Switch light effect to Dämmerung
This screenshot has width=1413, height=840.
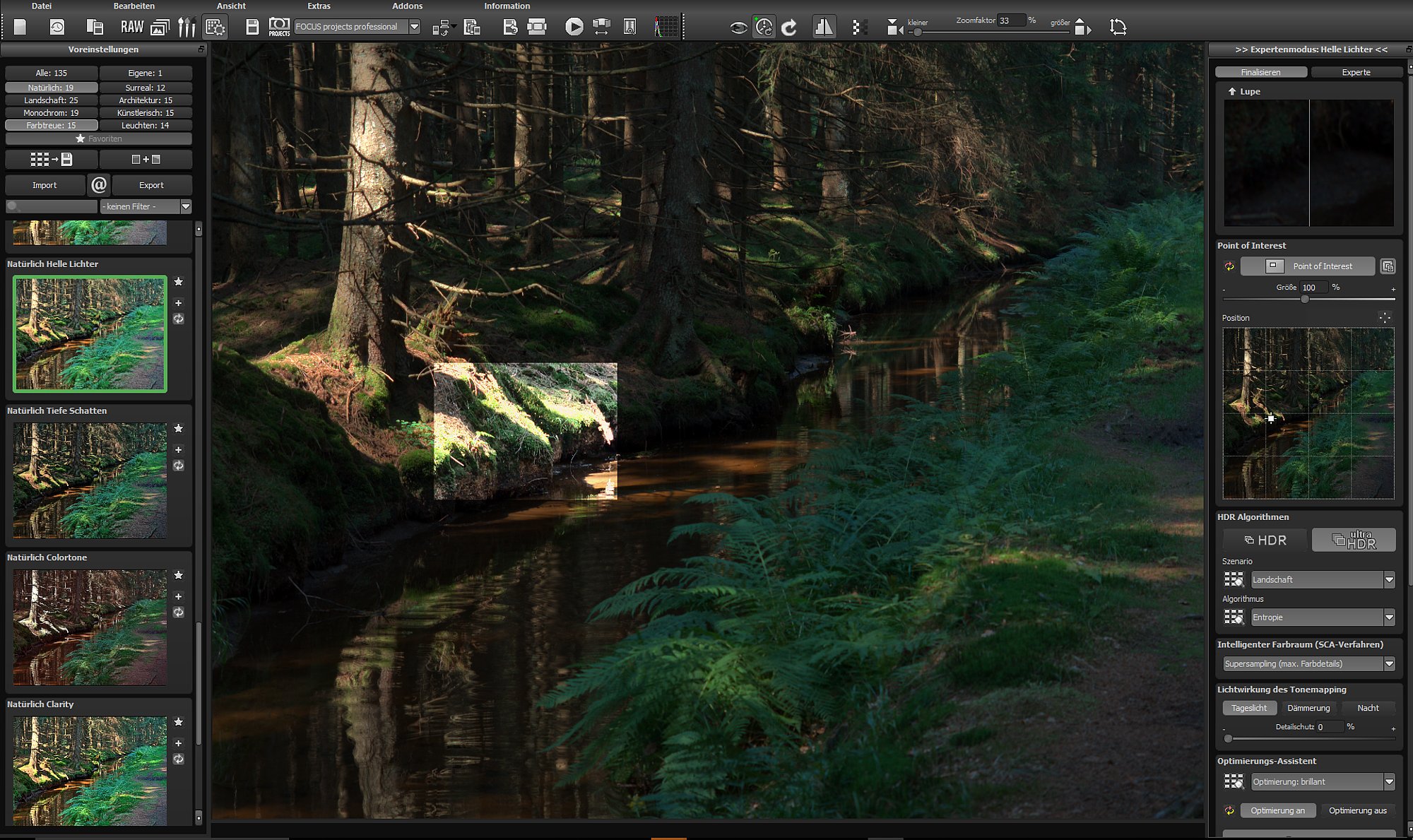point(1308,708)
